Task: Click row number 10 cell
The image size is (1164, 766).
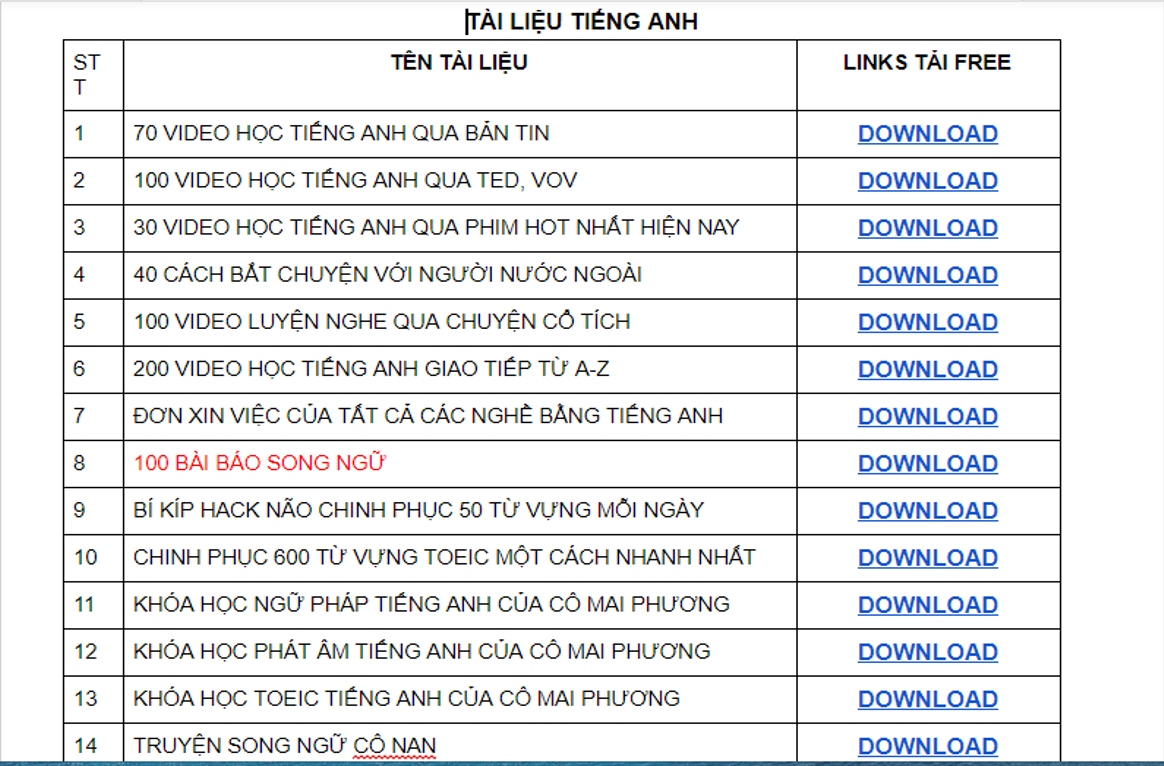Action: (x=94, y=558)
